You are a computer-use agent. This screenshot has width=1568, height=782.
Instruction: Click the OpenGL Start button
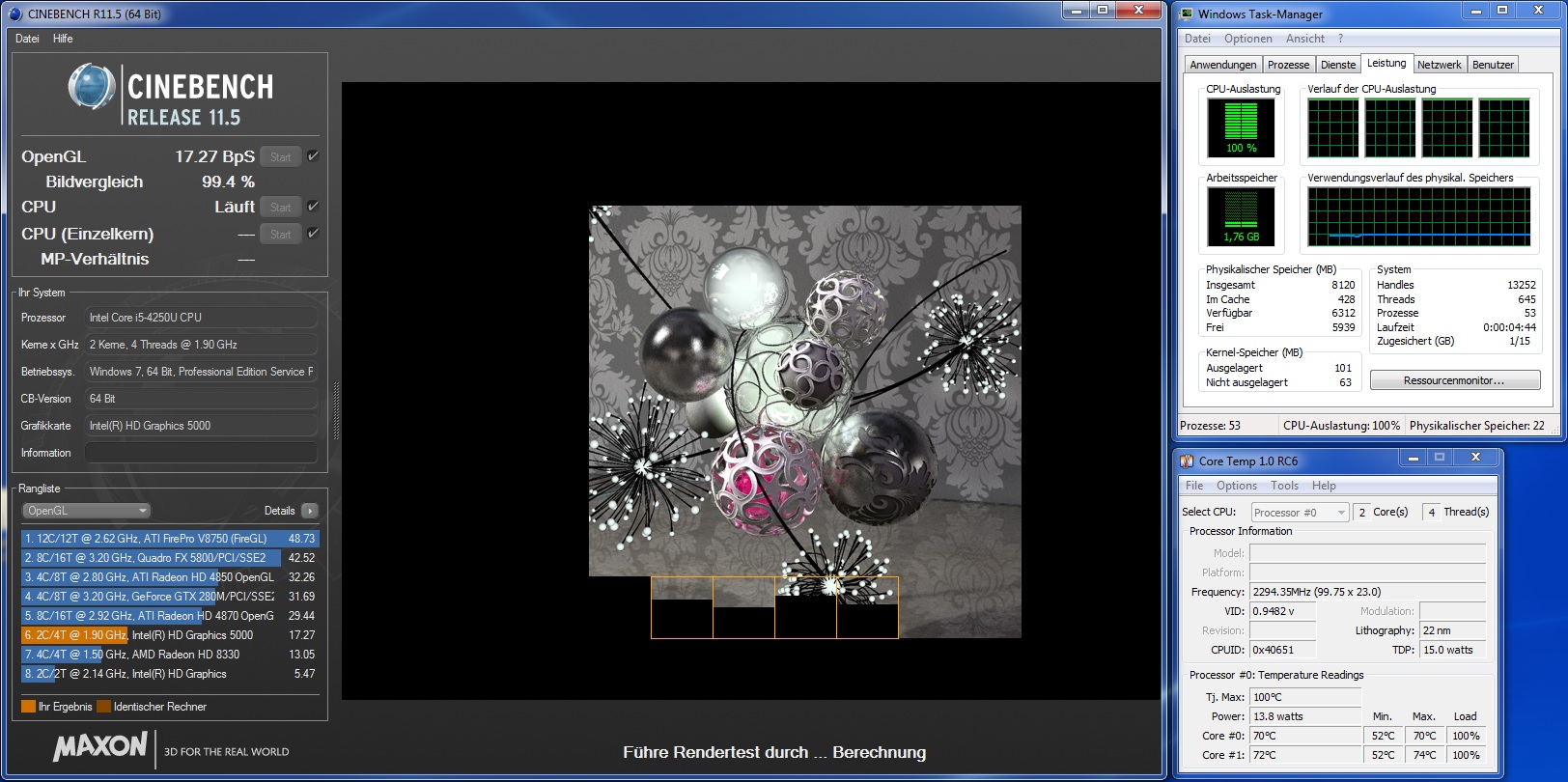click(280, 156)
